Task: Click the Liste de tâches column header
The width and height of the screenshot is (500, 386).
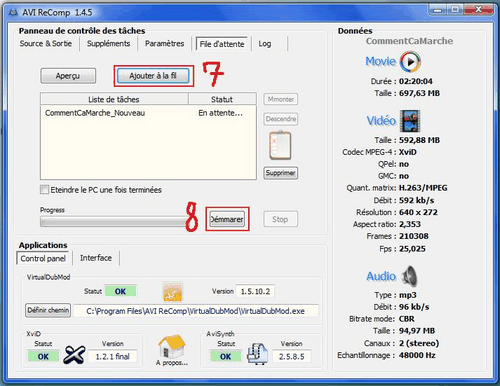Action: pyautogui.click(x=114, y=99)
